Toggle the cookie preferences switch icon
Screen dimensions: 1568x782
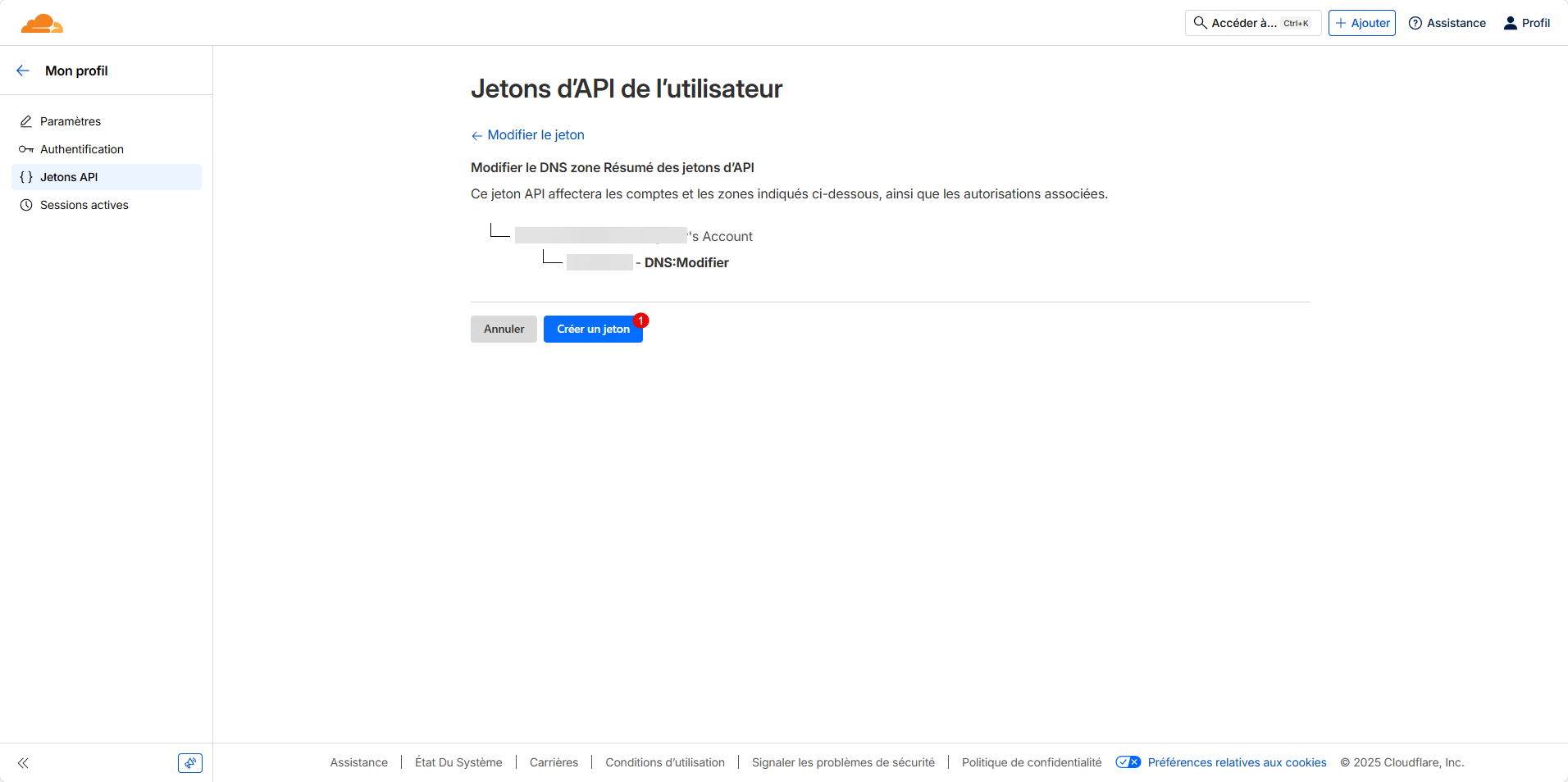tap(1128, 762)
